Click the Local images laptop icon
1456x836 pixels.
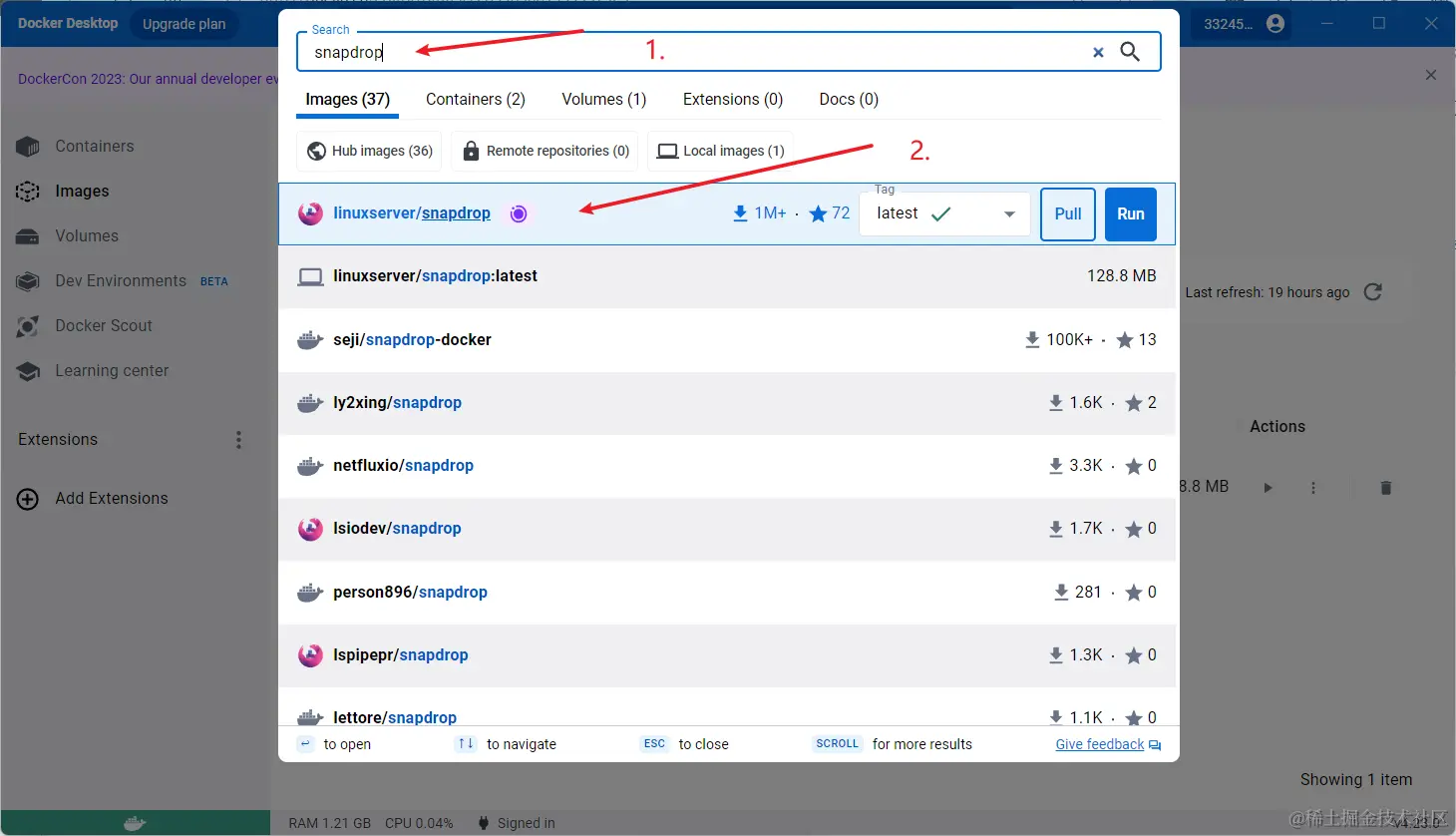point(667,152)
